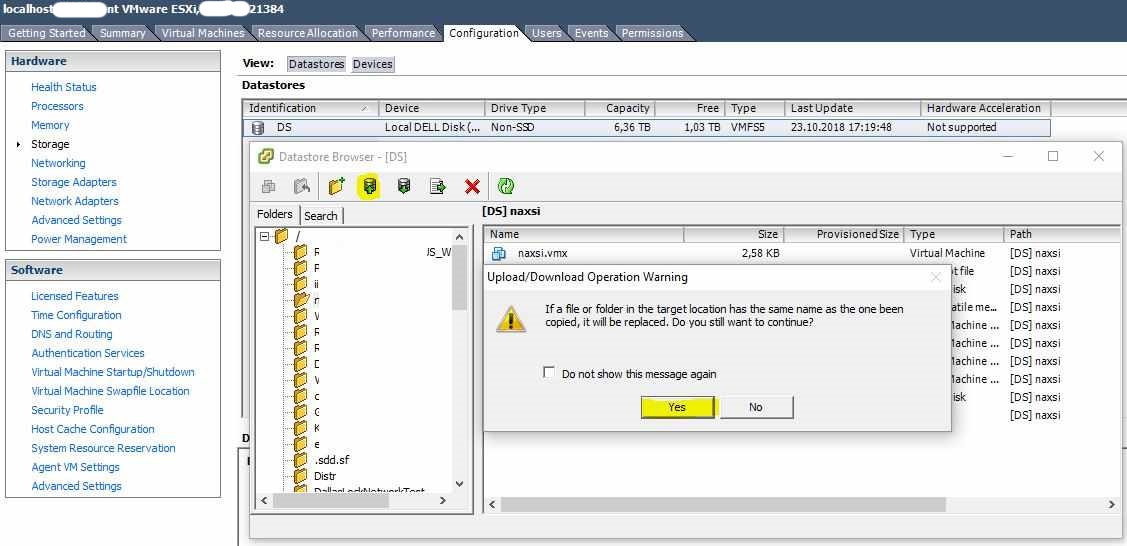Click the Storage arrow marker in Hardware
This screenshot has width=1127, height=546.
point(19,144)
